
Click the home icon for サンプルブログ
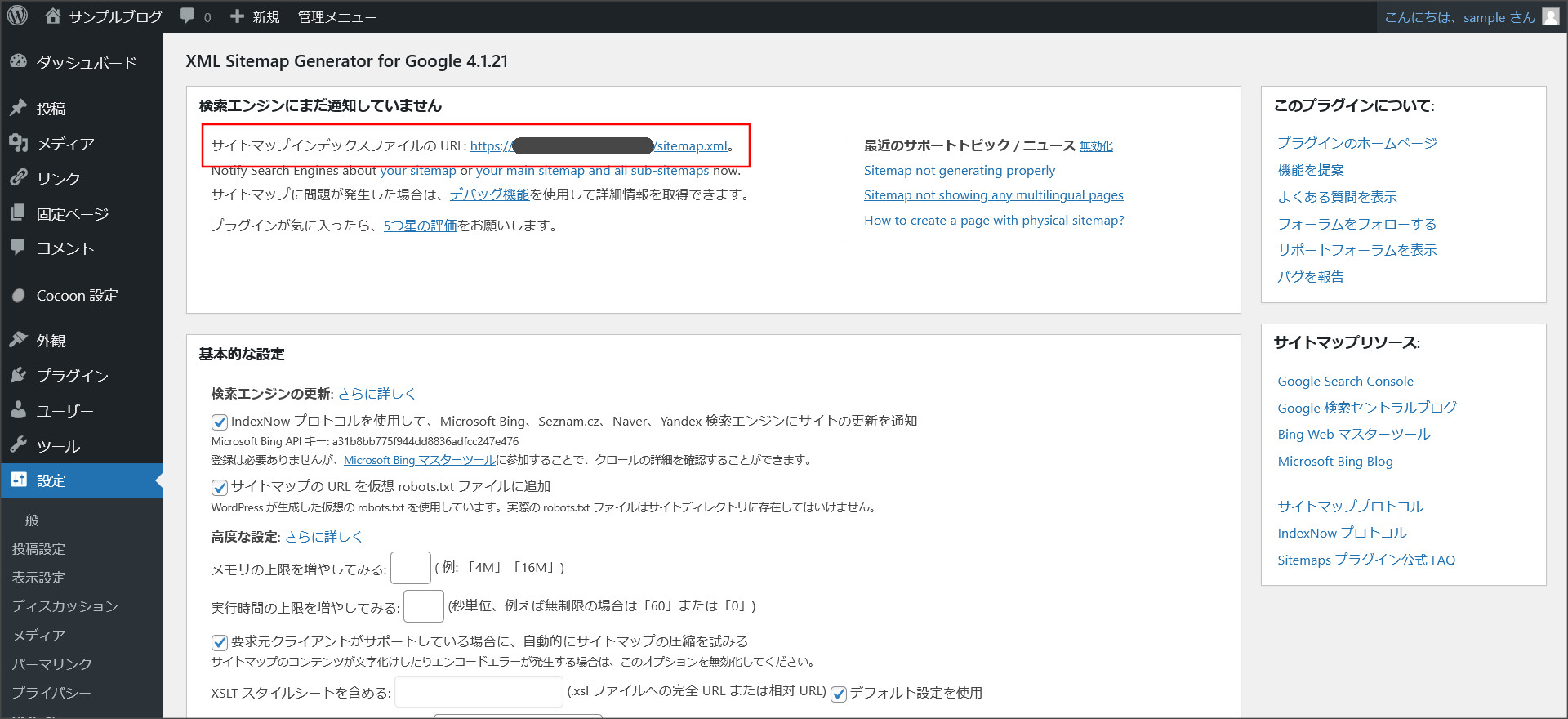[x=53, y=16]
